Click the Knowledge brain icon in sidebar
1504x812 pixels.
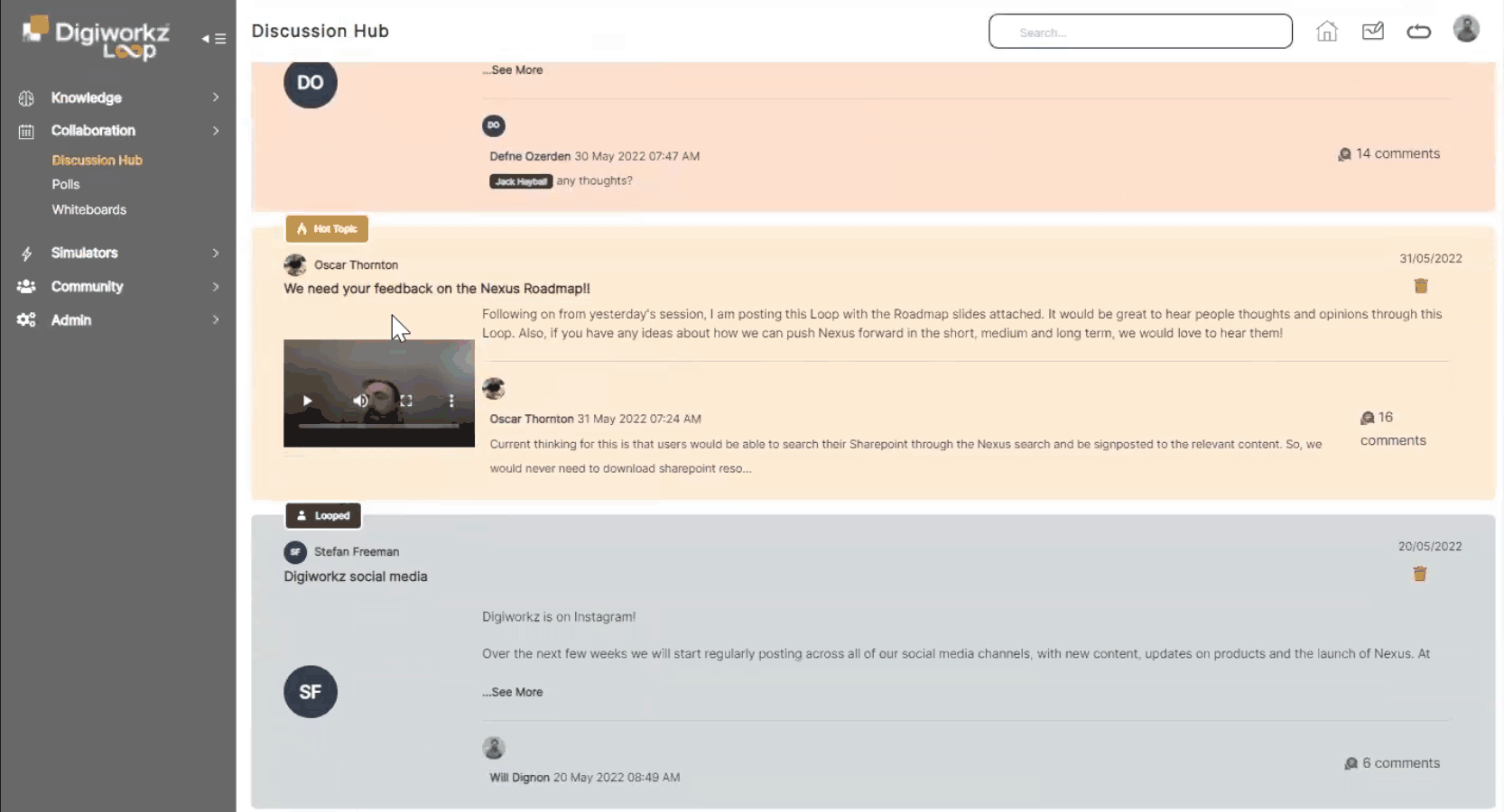tap(26, 97)
